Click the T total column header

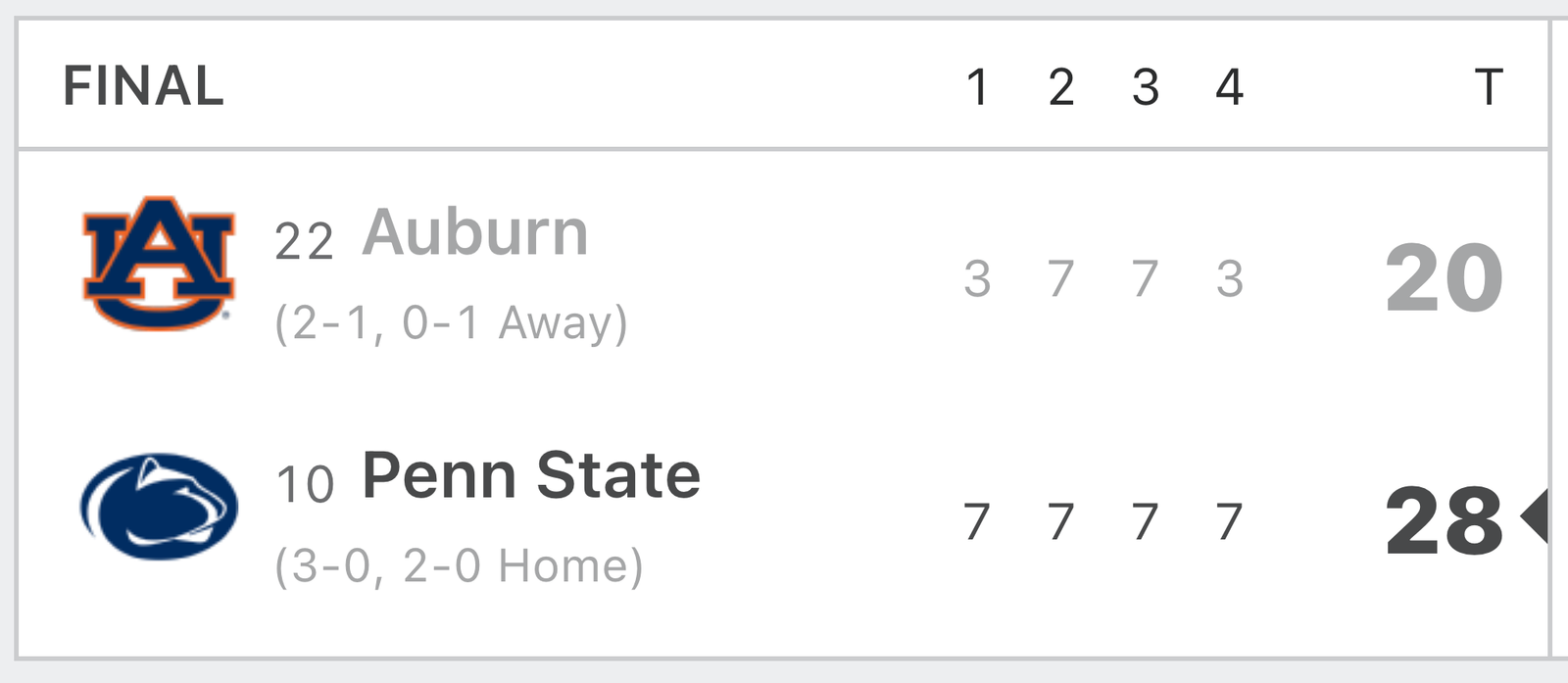click(1489, 87)
